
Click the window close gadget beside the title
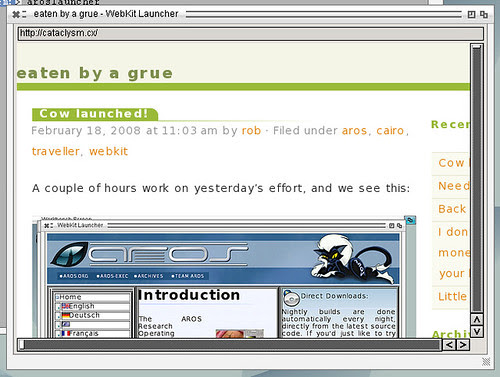pos(15,14)
